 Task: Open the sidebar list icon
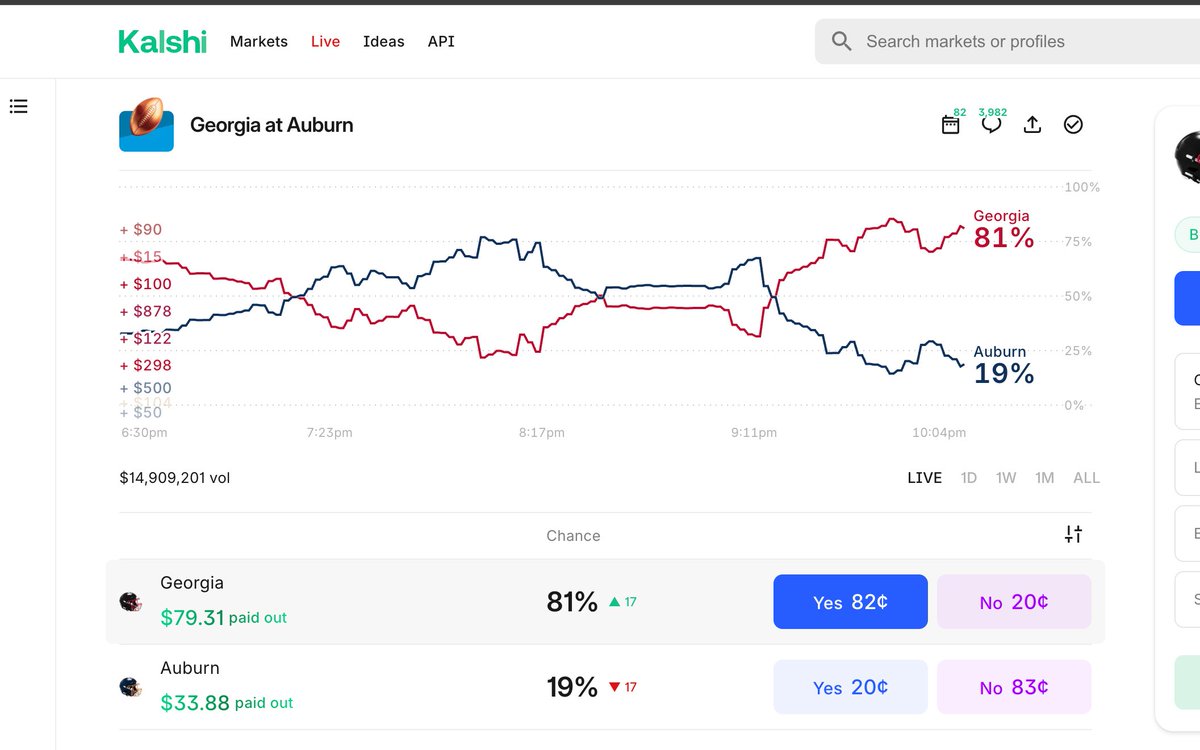tap(18, 106)
